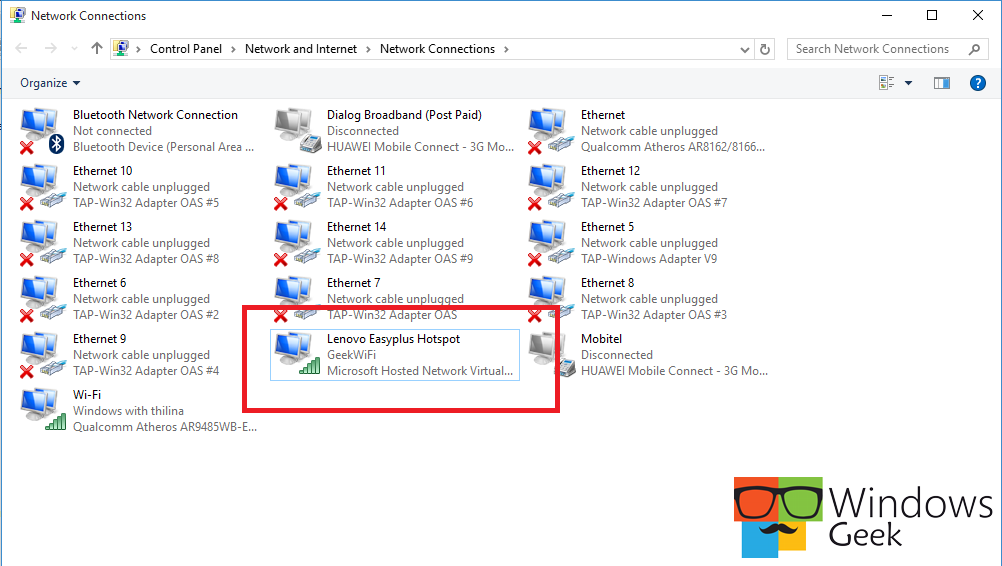Click the refresh button in address bar
Viewport: 1002px width, 566px height.
[766, 49]
